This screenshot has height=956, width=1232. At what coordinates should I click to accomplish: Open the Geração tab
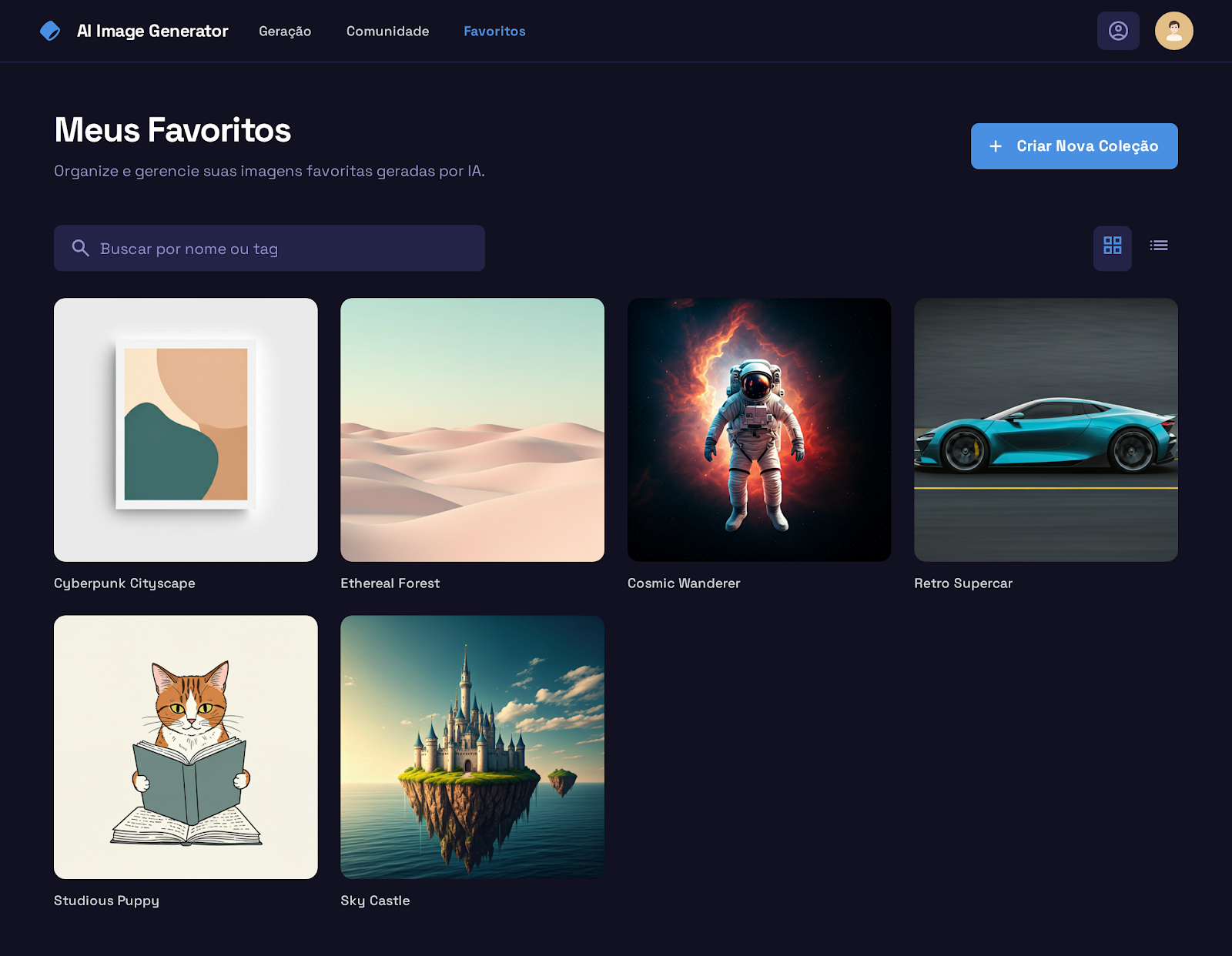(285, 32)
